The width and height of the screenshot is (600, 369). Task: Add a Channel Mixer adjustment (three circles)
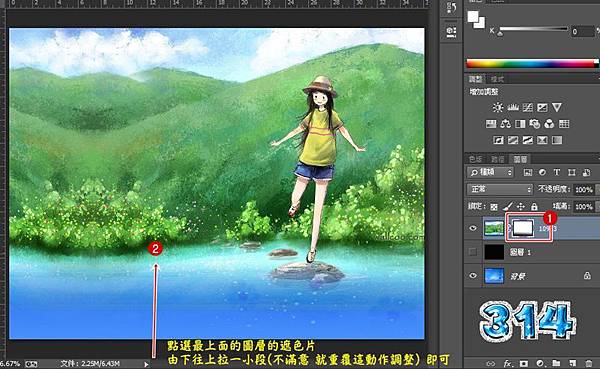[x=549, y=124]
